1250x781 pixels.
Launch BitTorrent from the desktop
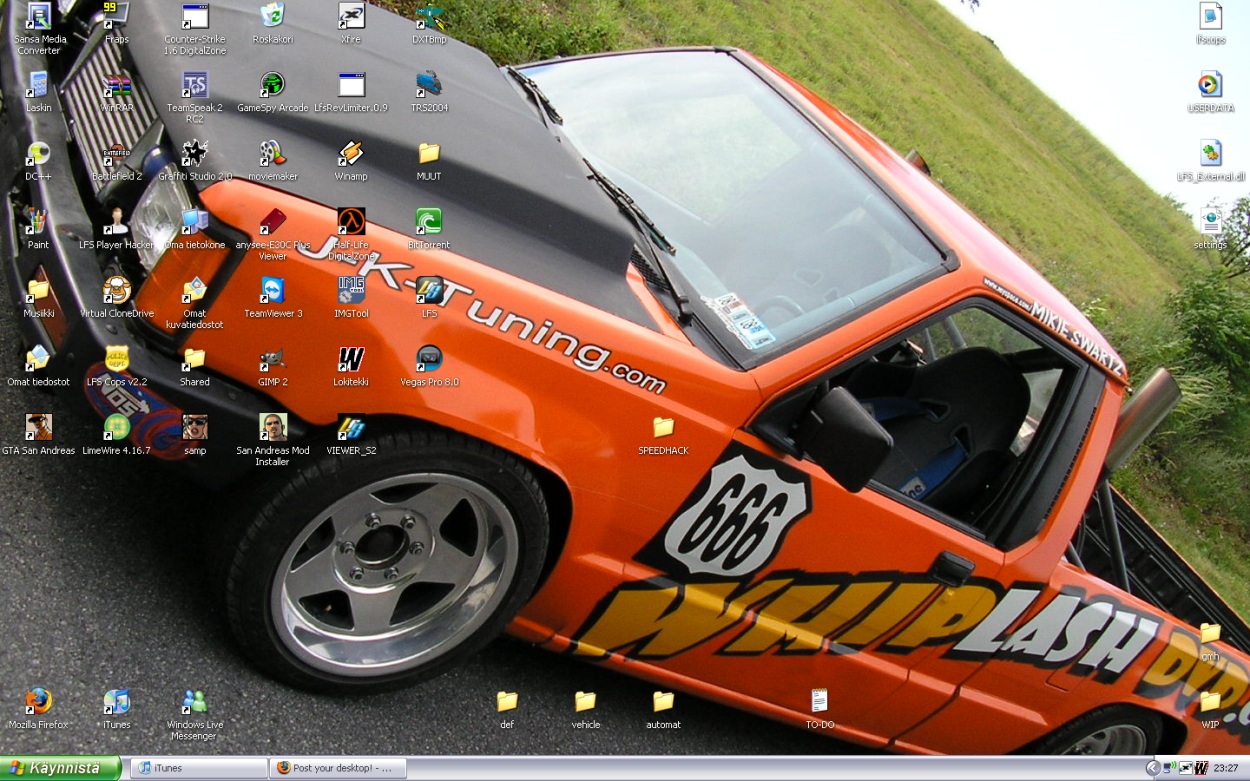coord(429,222)
